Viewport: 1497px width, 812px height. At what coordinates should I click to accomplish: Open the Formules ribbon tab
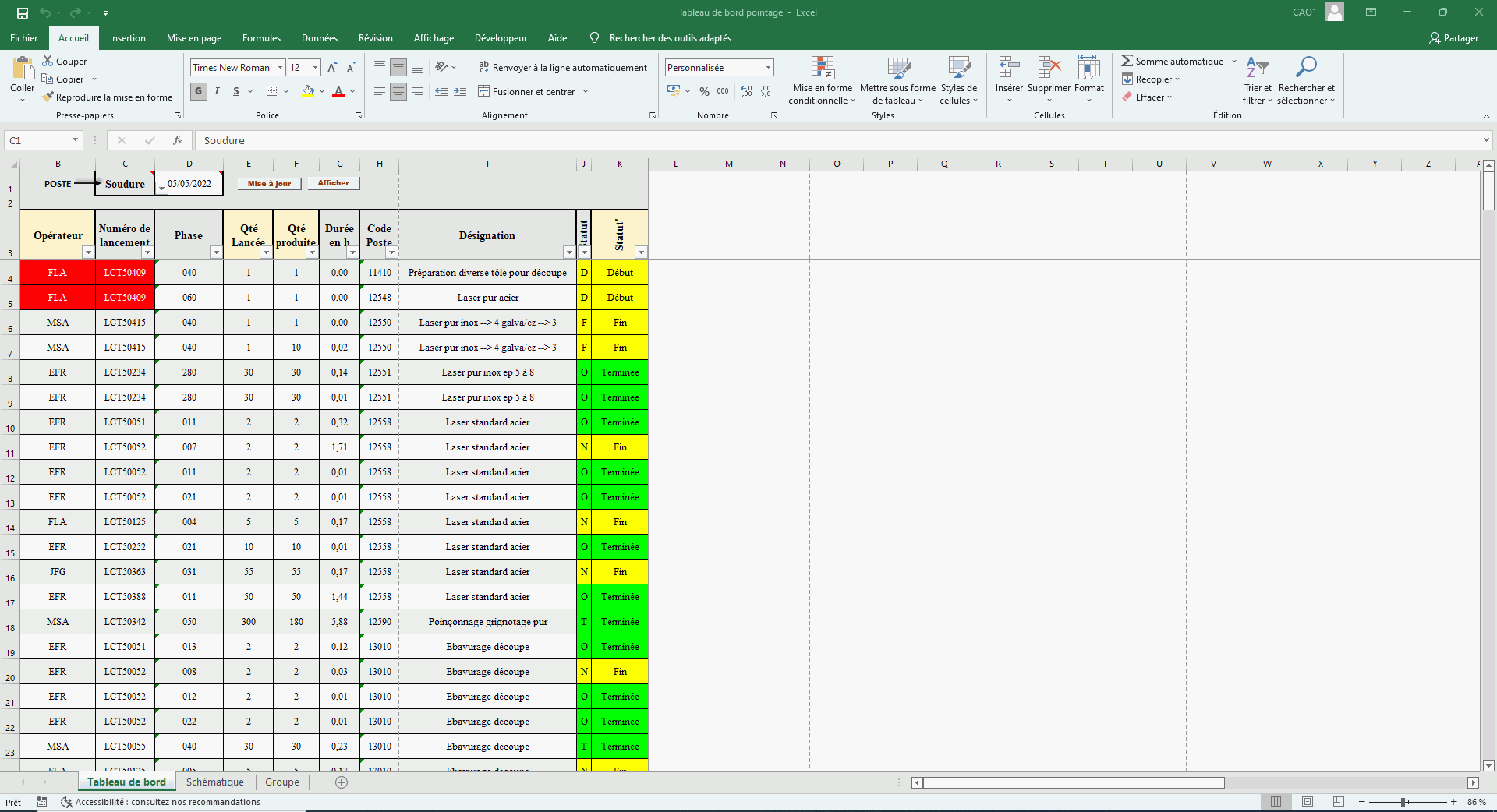coord(261,38)
